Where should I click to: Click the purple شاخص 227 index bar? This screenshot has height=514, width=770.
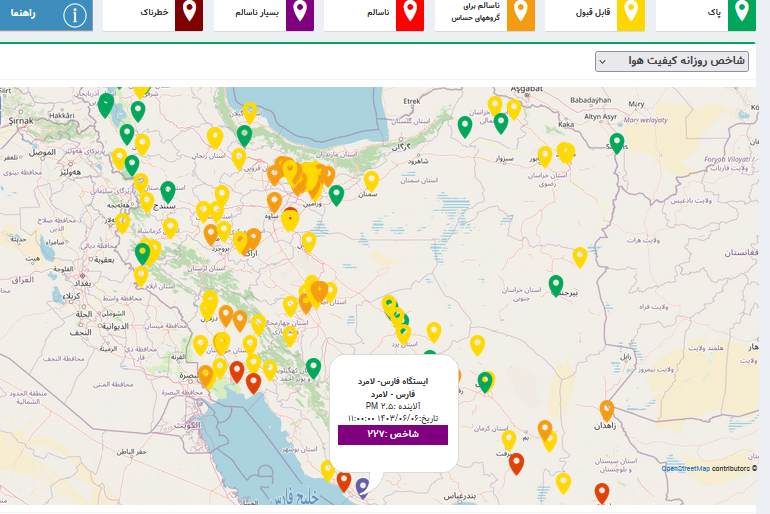click(x=393, y=435)
